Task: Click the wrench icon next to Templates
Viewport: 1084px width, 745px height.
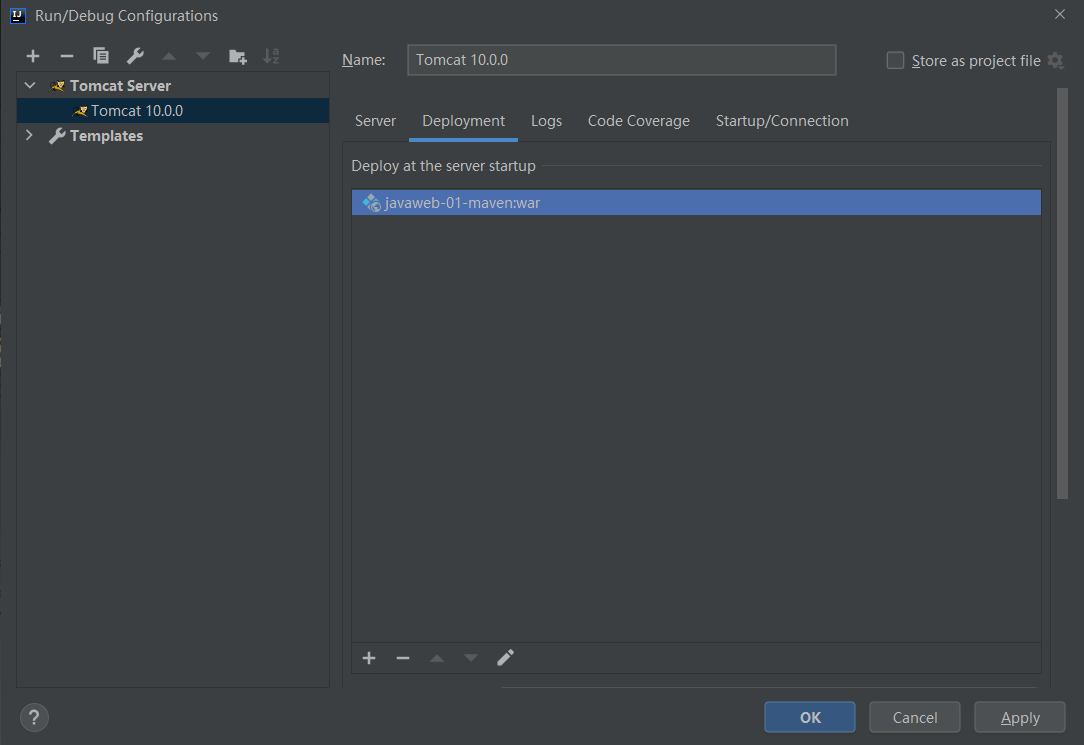Action: 57,136
